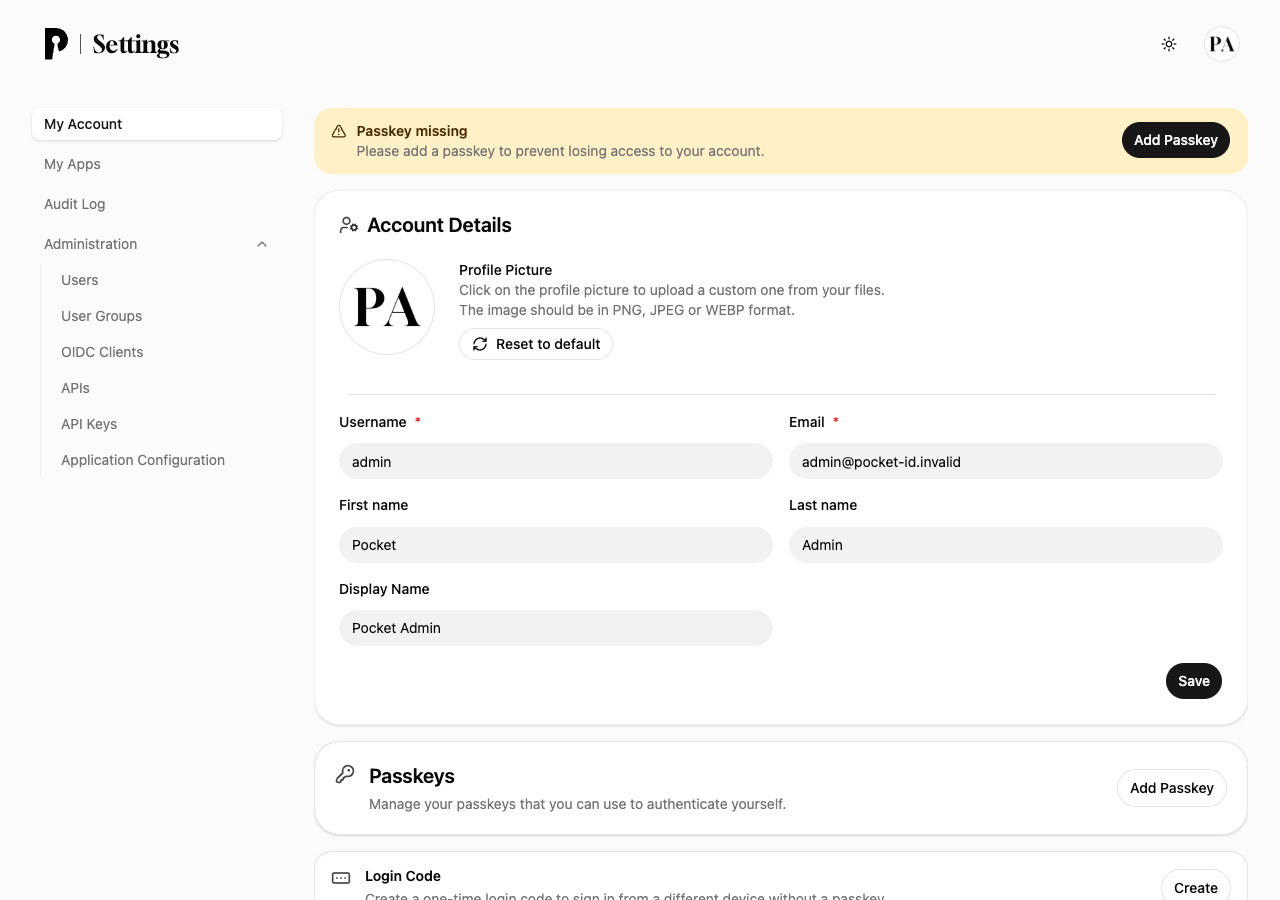
Task: Click into the First name field
Action: click(x=556, y=545)
